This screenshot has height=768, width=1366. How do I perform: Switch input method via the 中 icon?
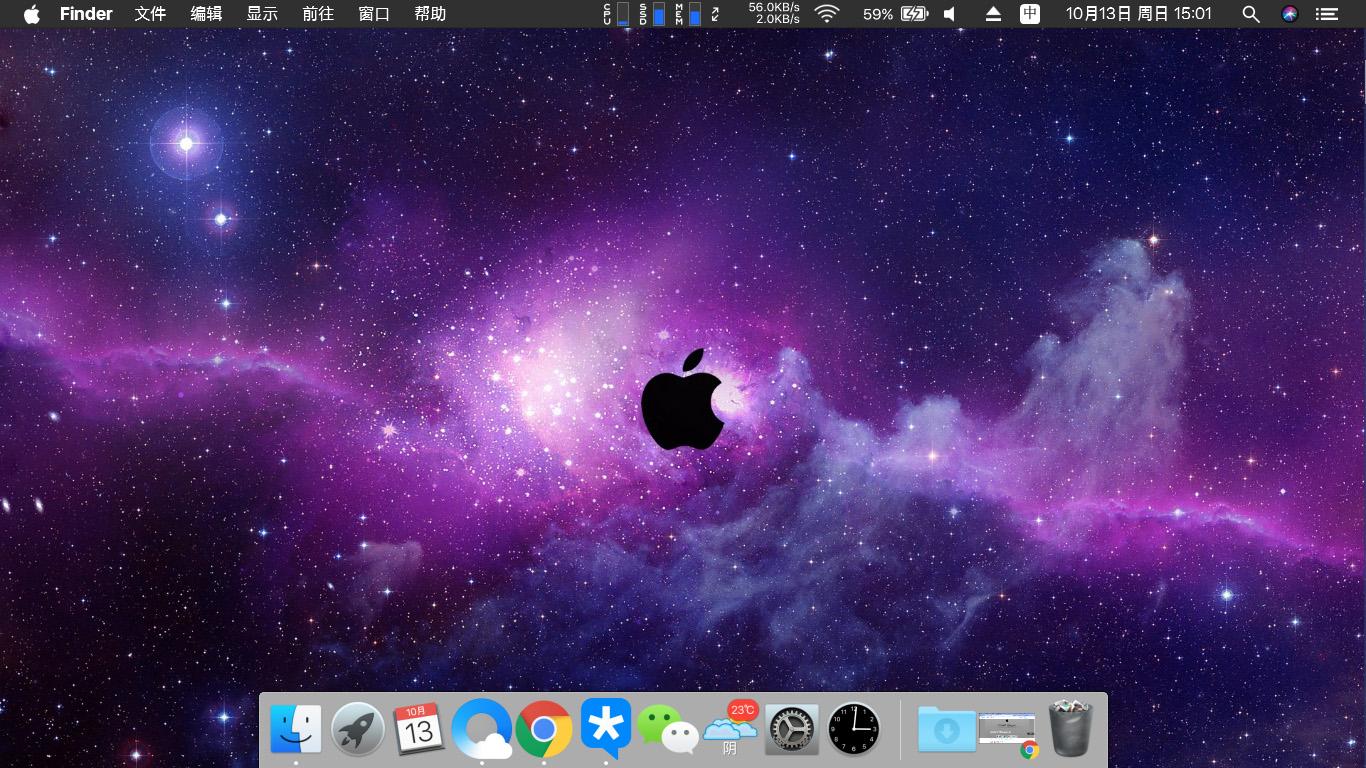(x=1029, y=14)
